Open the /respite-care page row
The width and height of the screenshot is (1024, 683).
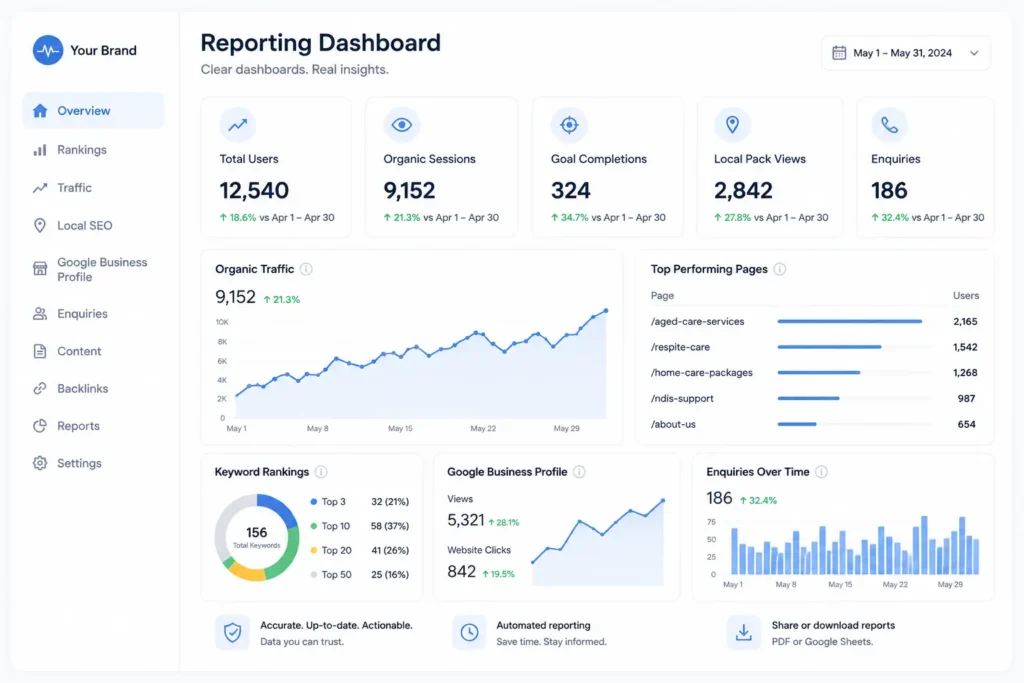point(814,347)
